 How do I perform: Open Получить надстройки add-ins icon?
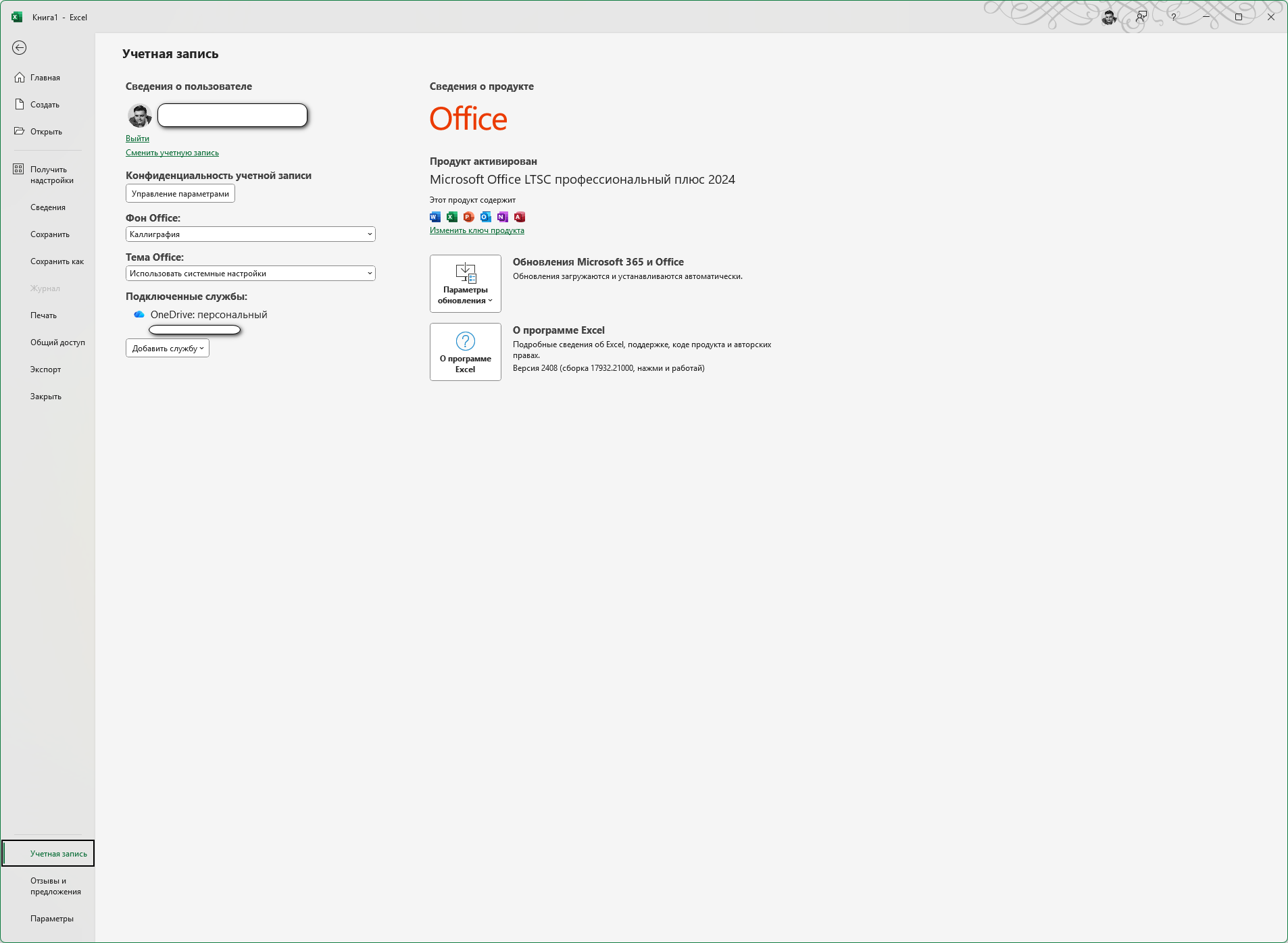(18, 169)
